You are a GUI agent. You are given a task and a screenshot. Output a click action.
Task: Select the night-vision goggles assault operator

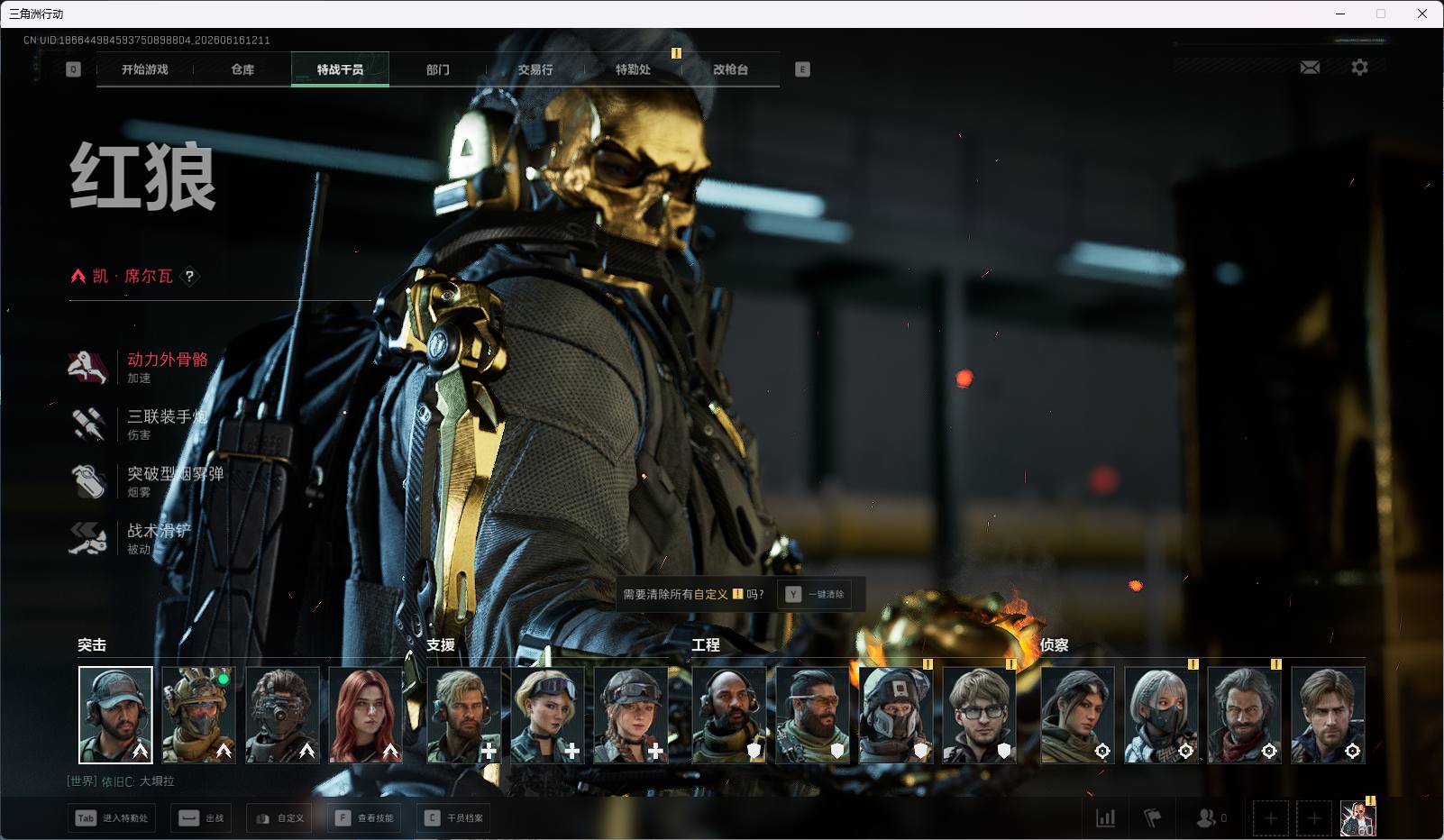(283, 715)
